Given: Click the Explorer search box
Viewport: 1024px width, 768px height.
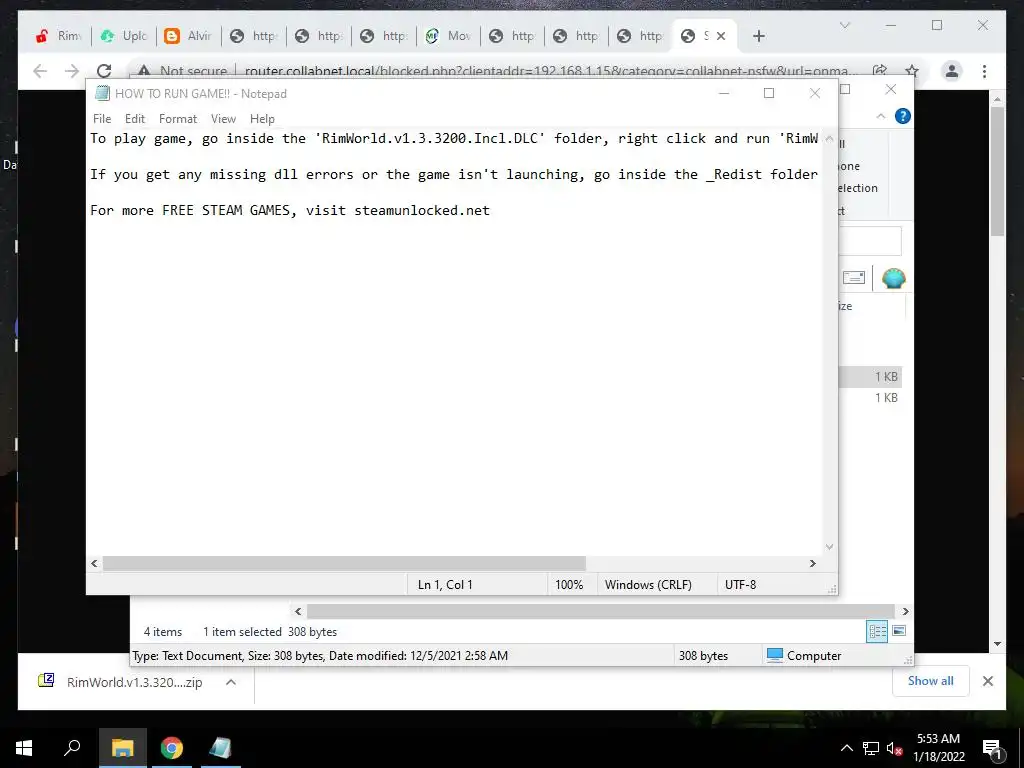Looking at the screenshot, I should coord(870,241).
